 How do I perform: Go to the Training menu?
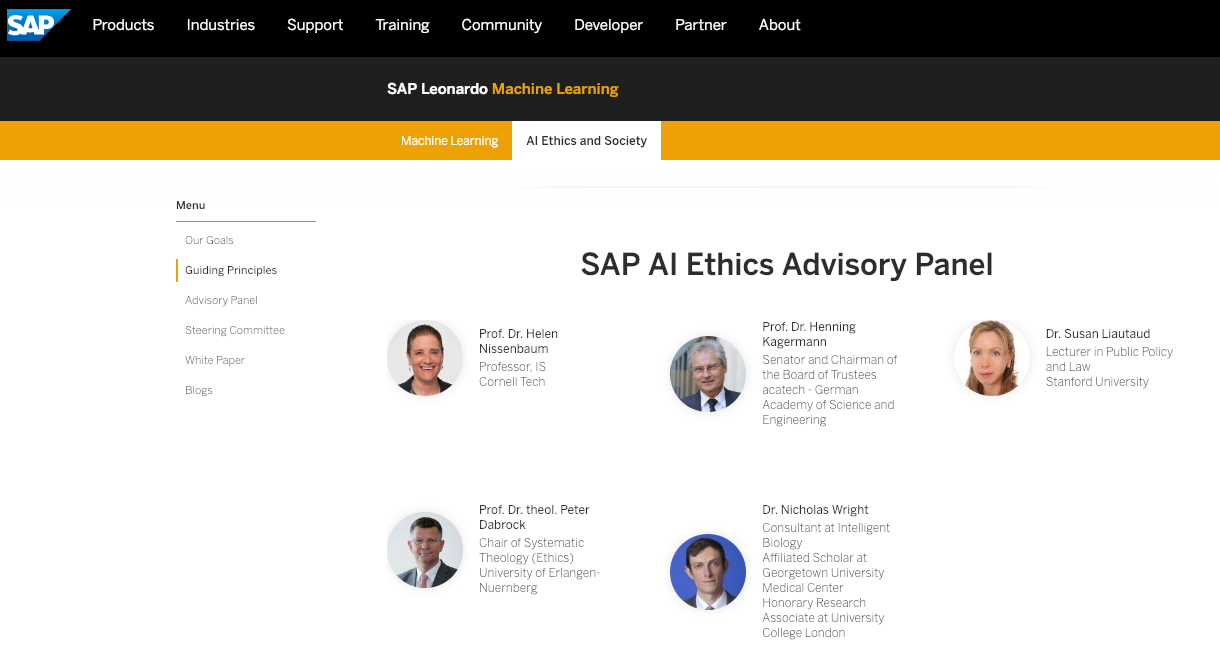(402, 25)
